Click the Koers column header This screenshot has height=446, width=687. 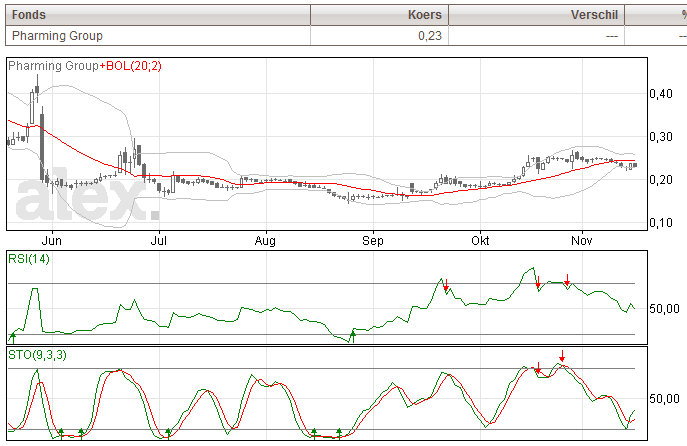tap(379, 15)
